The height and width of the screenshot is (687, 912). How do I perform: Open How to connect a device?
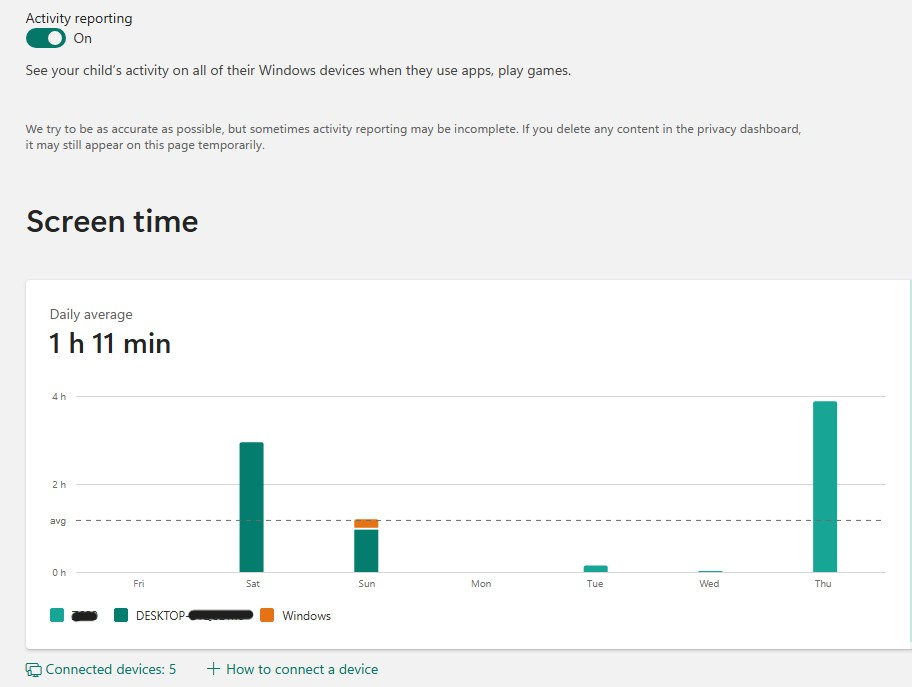(x=302, y=669)
